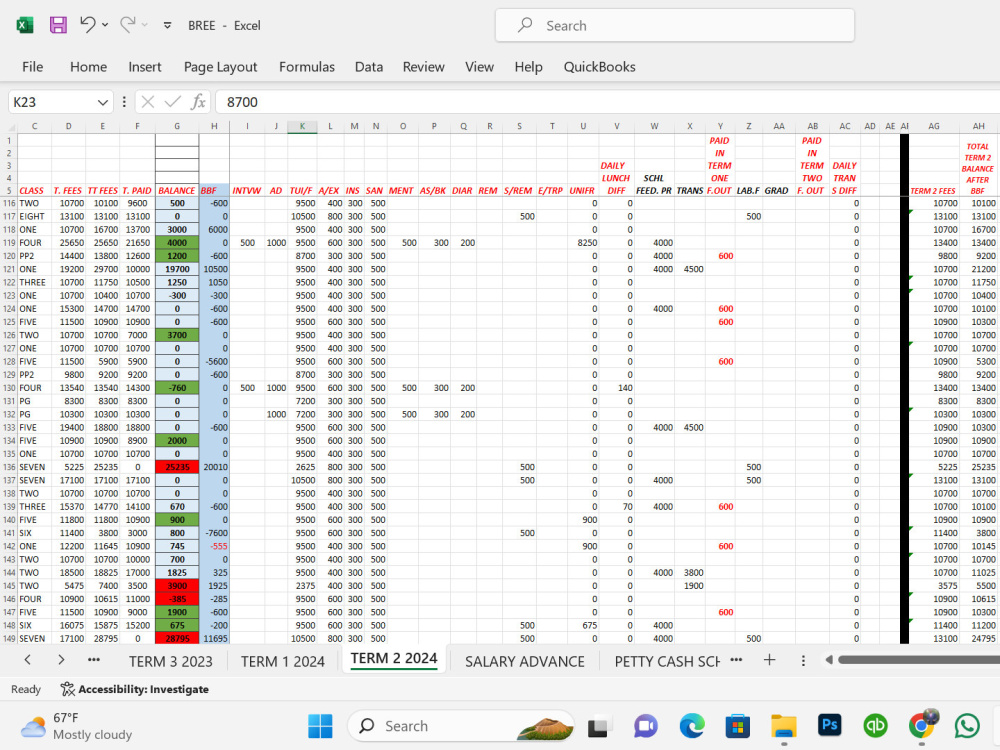
Task: Open the Formulas ribbon tab
Action: 307,67
